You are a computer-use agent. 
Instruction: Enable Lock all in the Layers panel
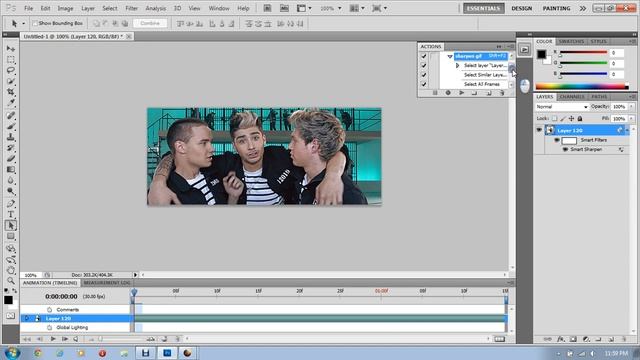click(x=580, y=118)
